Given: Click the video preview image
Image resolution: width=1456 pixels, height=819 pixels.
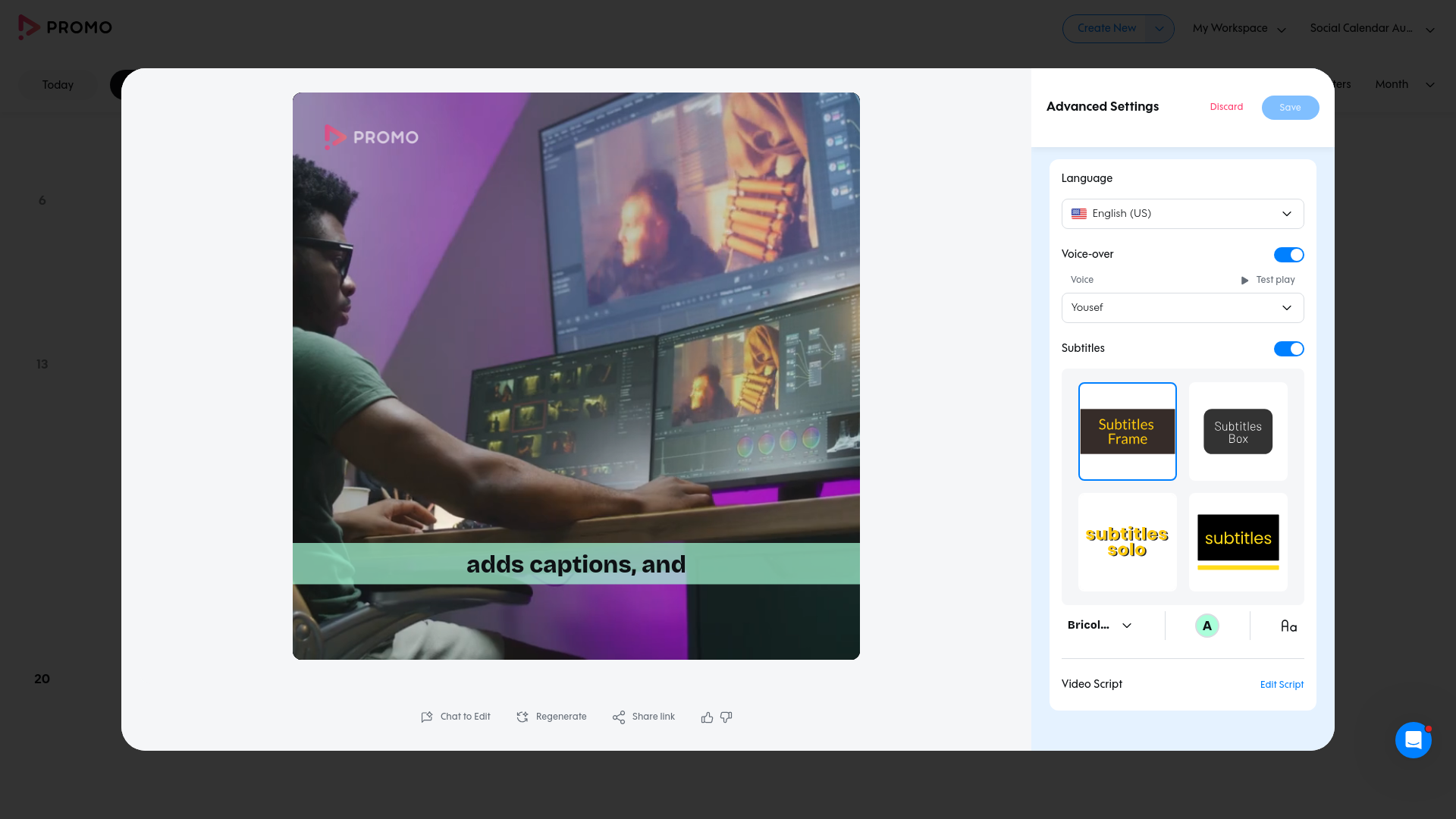Looking at the screenshot, I should pos(576,376).
